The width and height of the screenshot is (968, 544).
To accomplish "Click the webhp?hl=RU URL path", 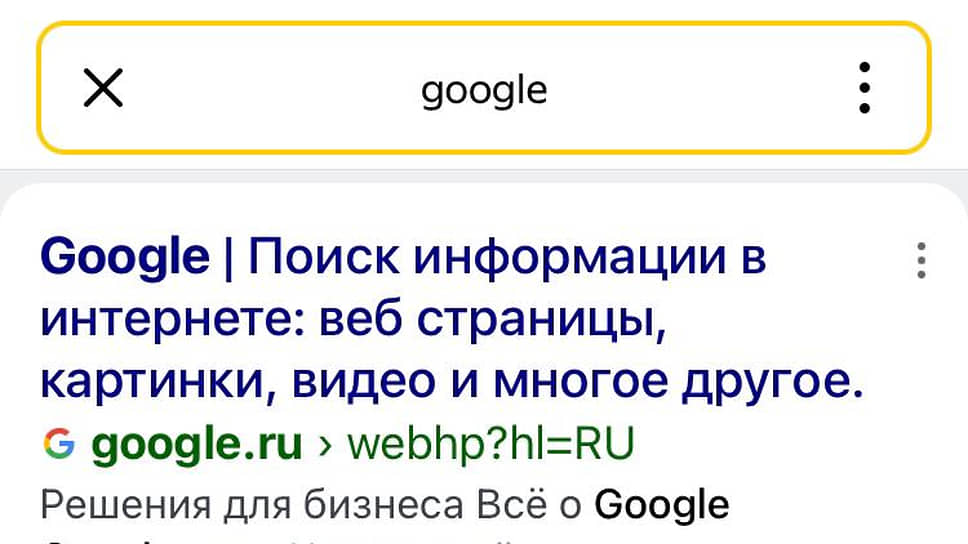I will 491,444.
